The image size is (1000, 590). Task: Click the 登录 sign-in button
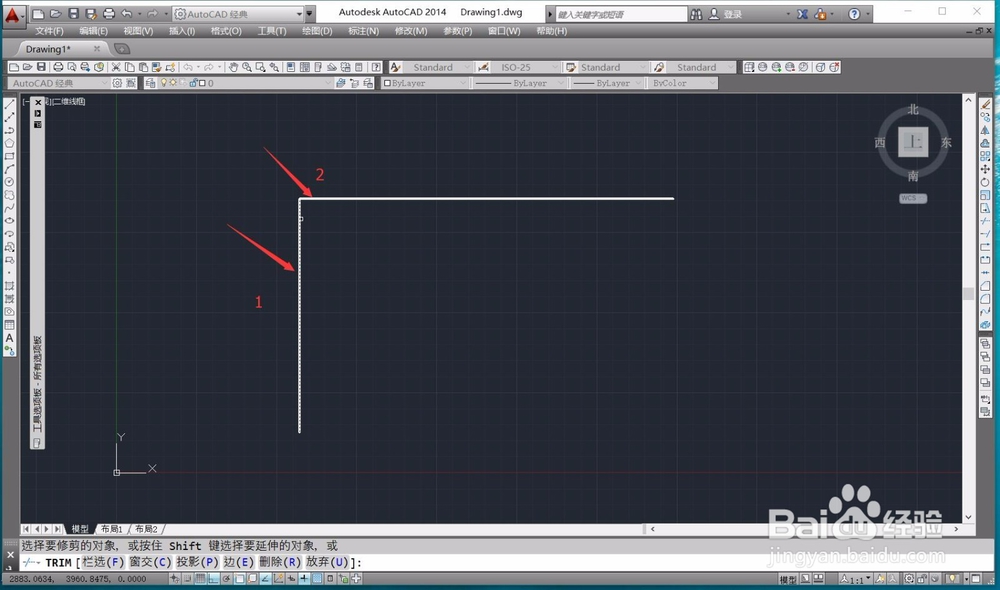(x=733, y=14)
